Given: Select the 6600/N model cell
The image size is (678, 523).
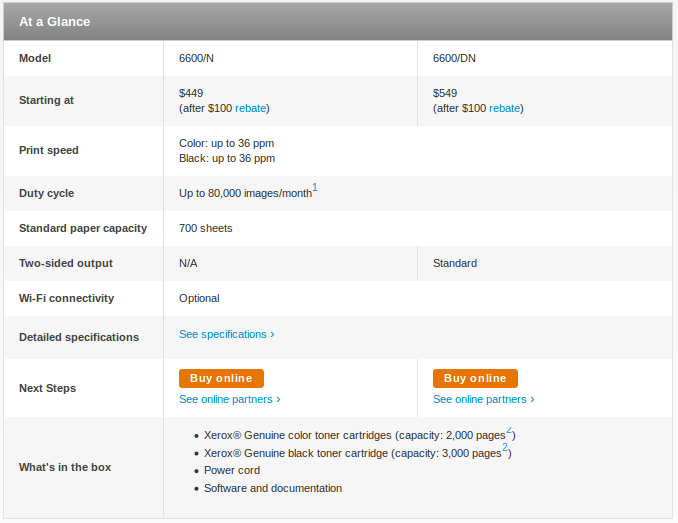Looking at the screenshot, I should 290,58.
